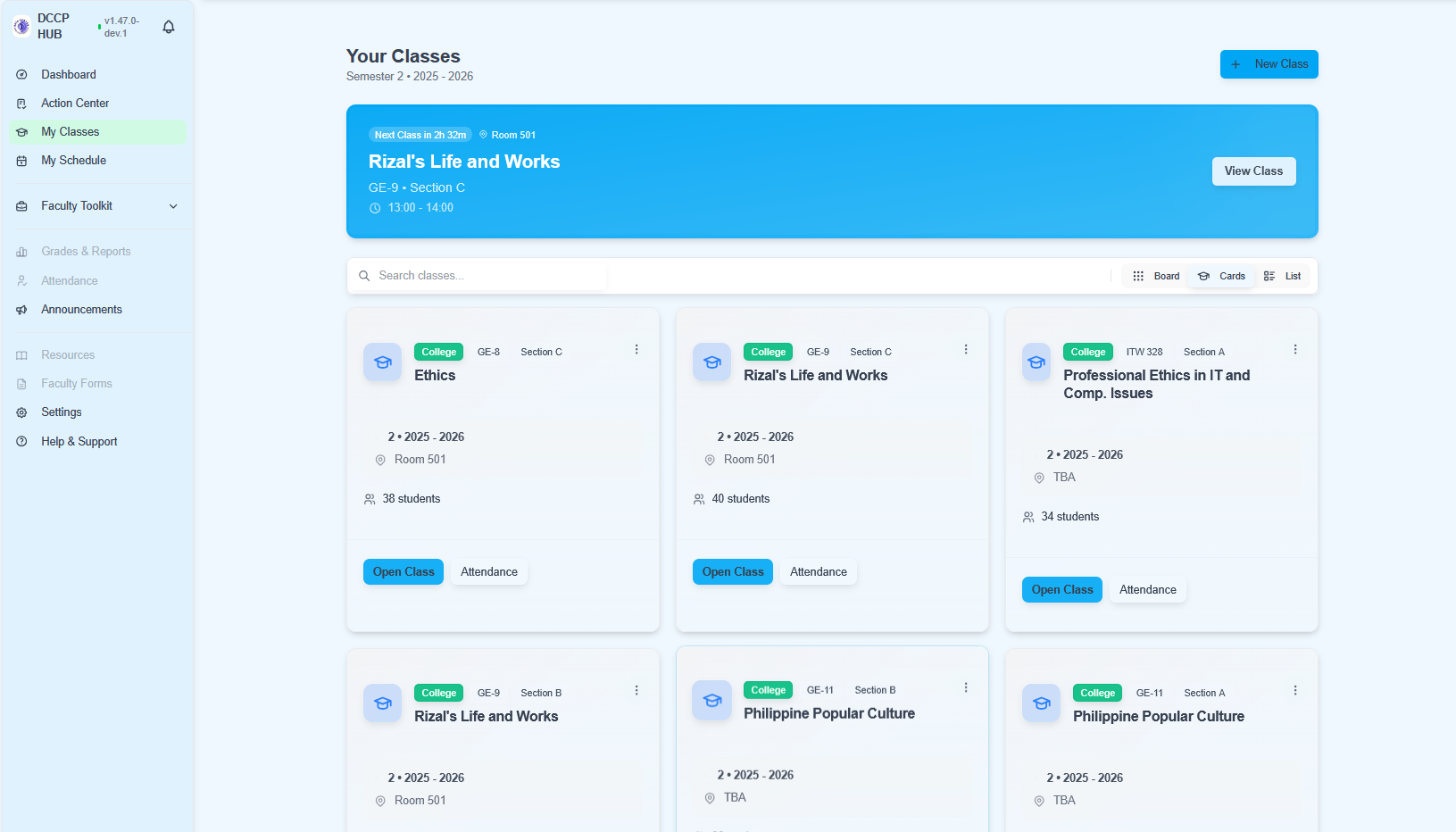1456x832 pixels.
Task: Open the notifications bell
Action: click(169, 27)
